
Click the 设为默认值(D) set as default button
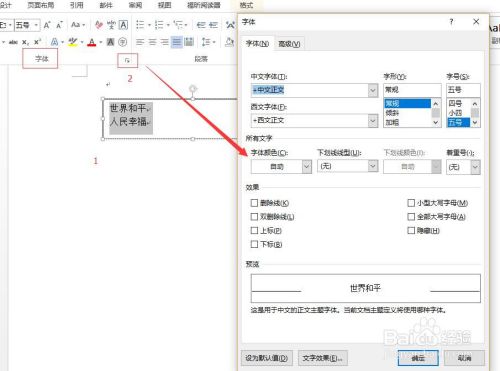(x=267, y=358)
